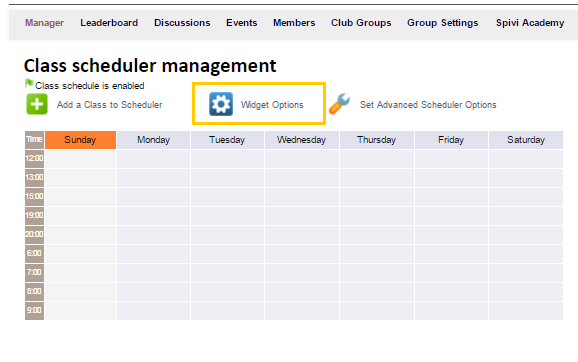
Task: Select the Members navigation item
Action: pyautogui.click(x=294, y=23)
